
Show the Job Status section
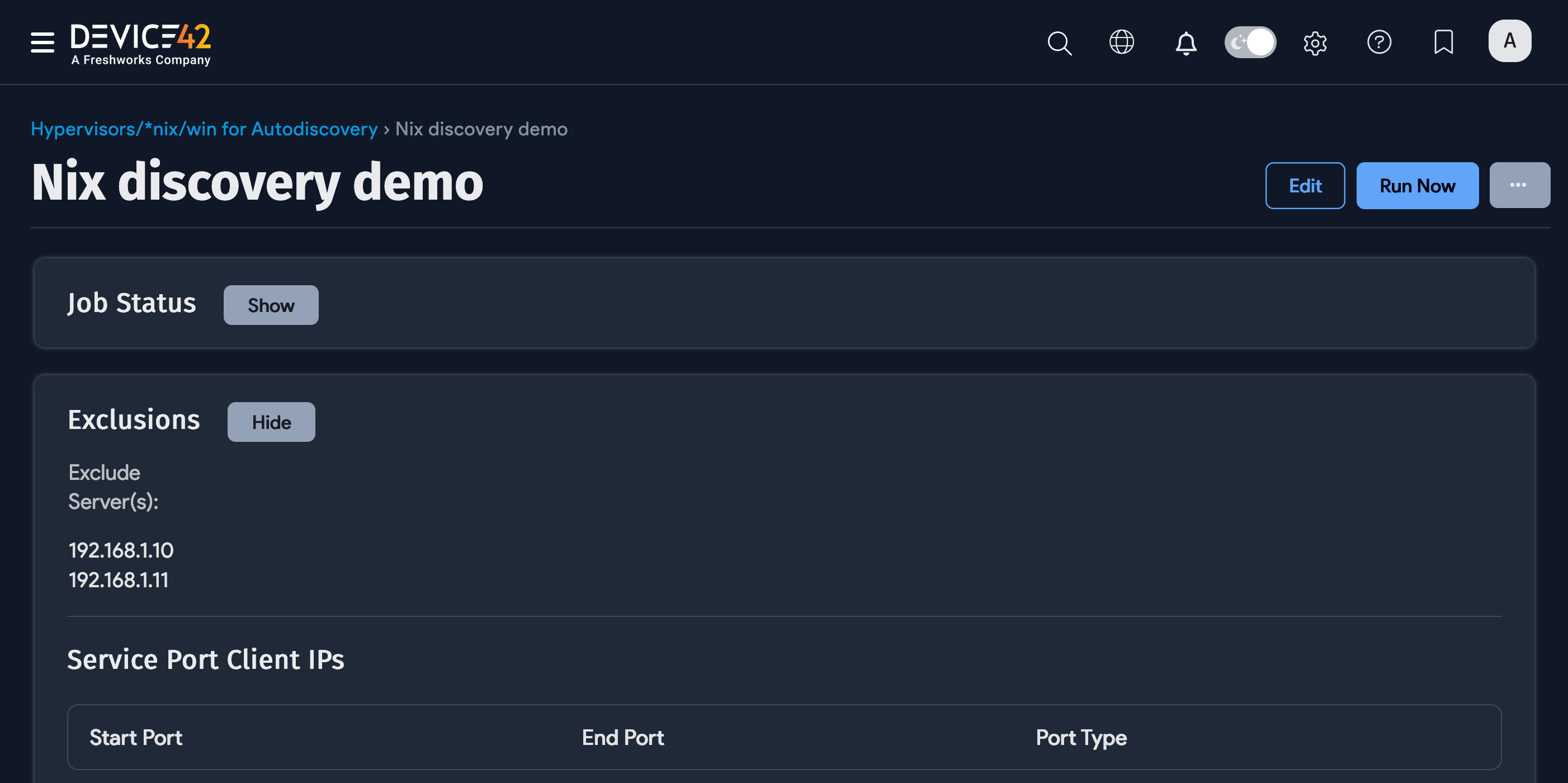[x=270, y=305]
